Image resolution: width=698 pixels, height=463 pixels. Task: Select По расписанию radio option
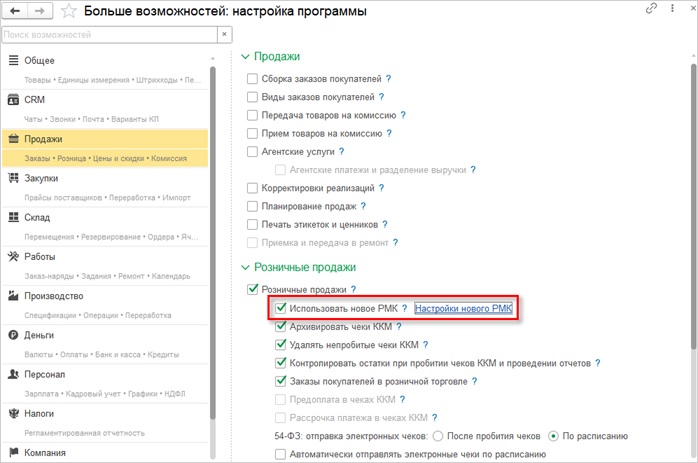[553, 436]
